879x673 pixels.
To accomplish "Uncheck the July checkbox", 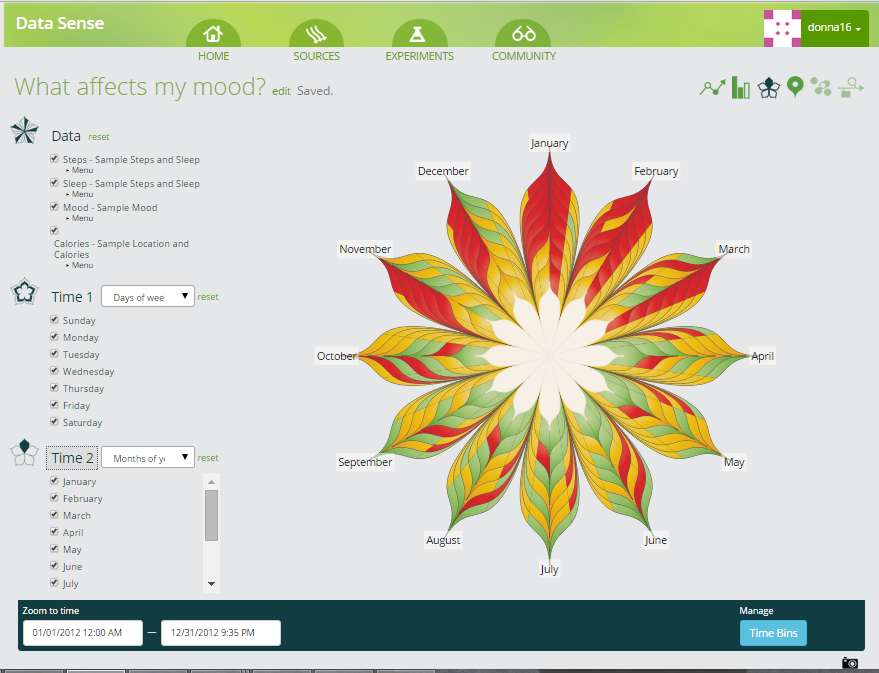I will [54, 582].
